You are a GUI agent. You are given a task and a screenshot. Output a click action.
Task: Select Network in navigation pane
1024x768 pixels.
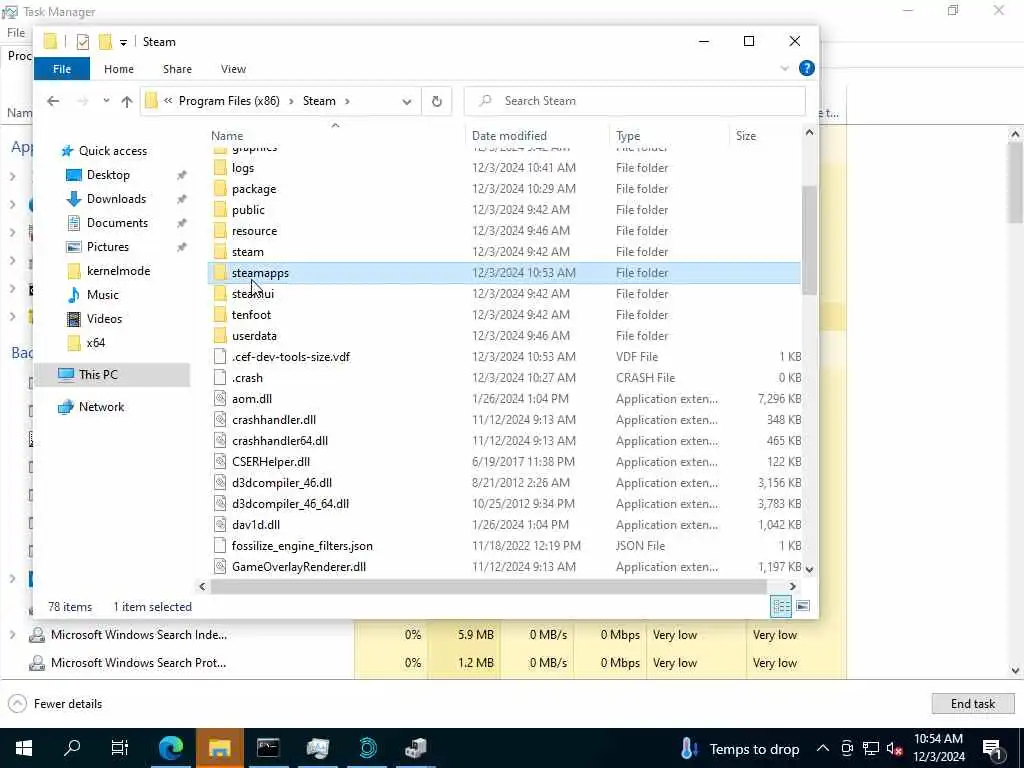[x=101, y=407]
